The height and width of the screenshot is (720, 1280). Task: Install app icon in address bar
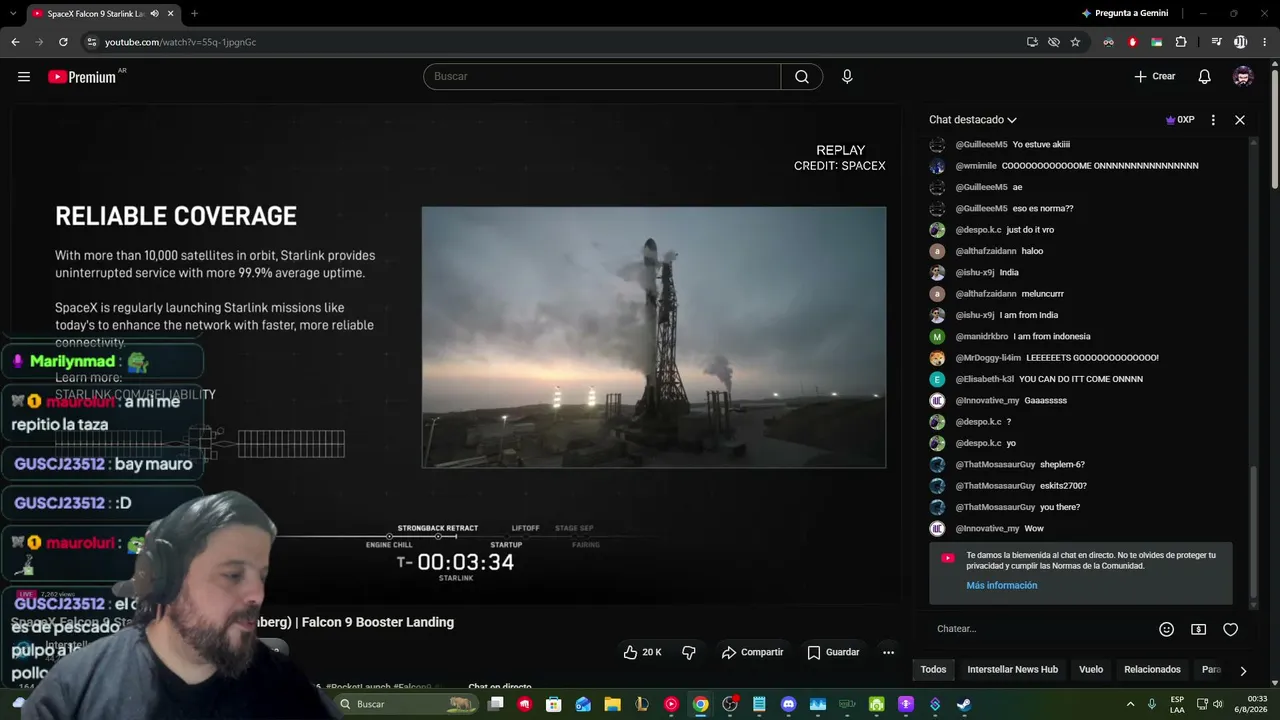pos(1032,42)
